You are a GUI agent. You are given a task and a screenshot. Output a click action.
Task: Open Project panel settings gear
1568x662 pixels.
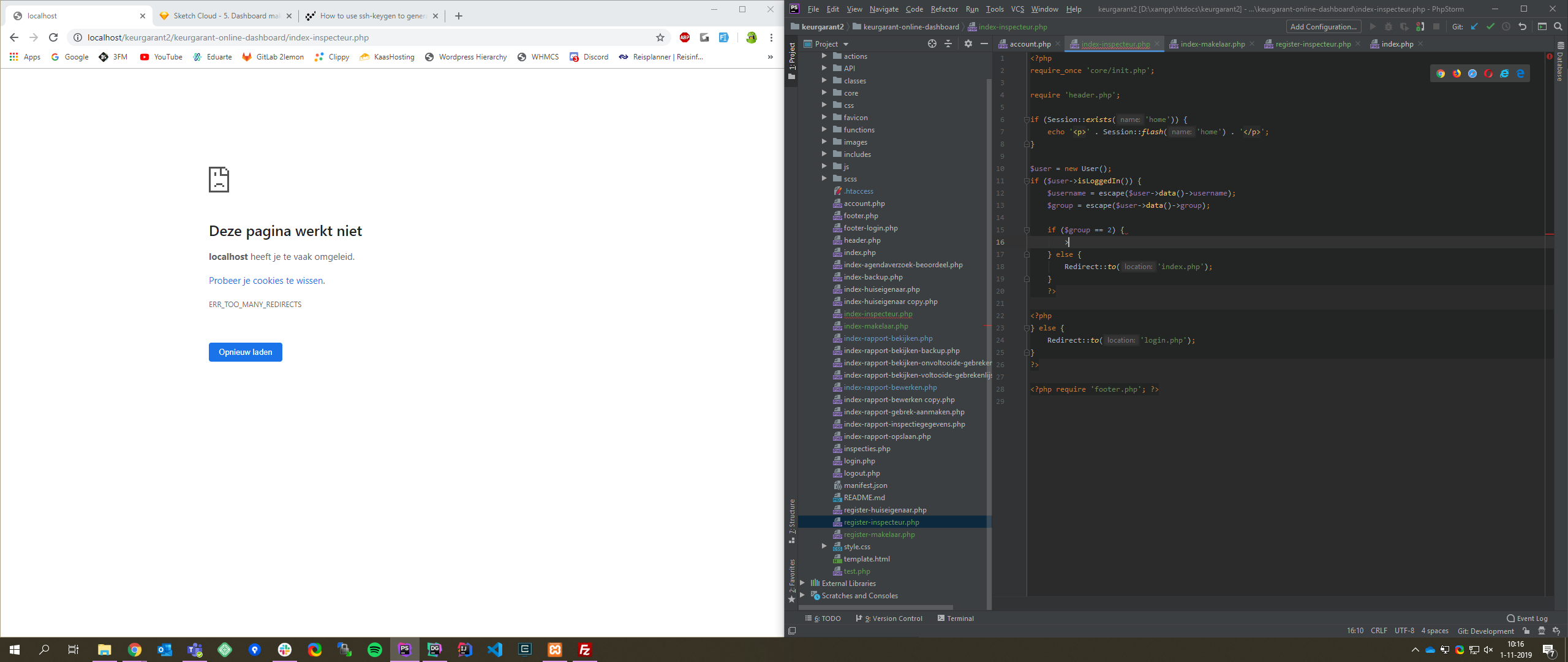click(x=968, y=44)
